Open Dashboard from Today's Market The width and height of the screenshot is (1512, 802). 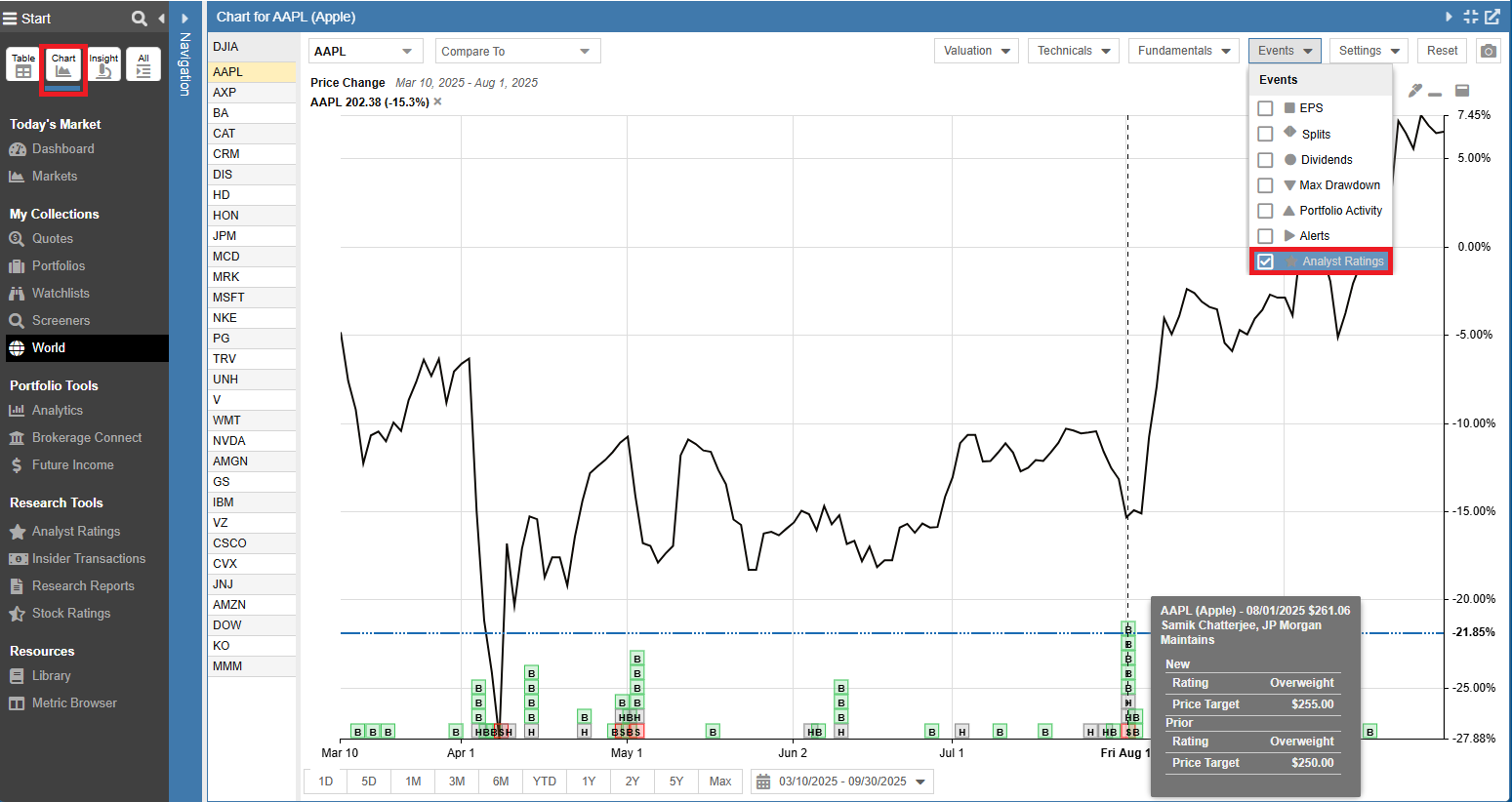[63, 149]
